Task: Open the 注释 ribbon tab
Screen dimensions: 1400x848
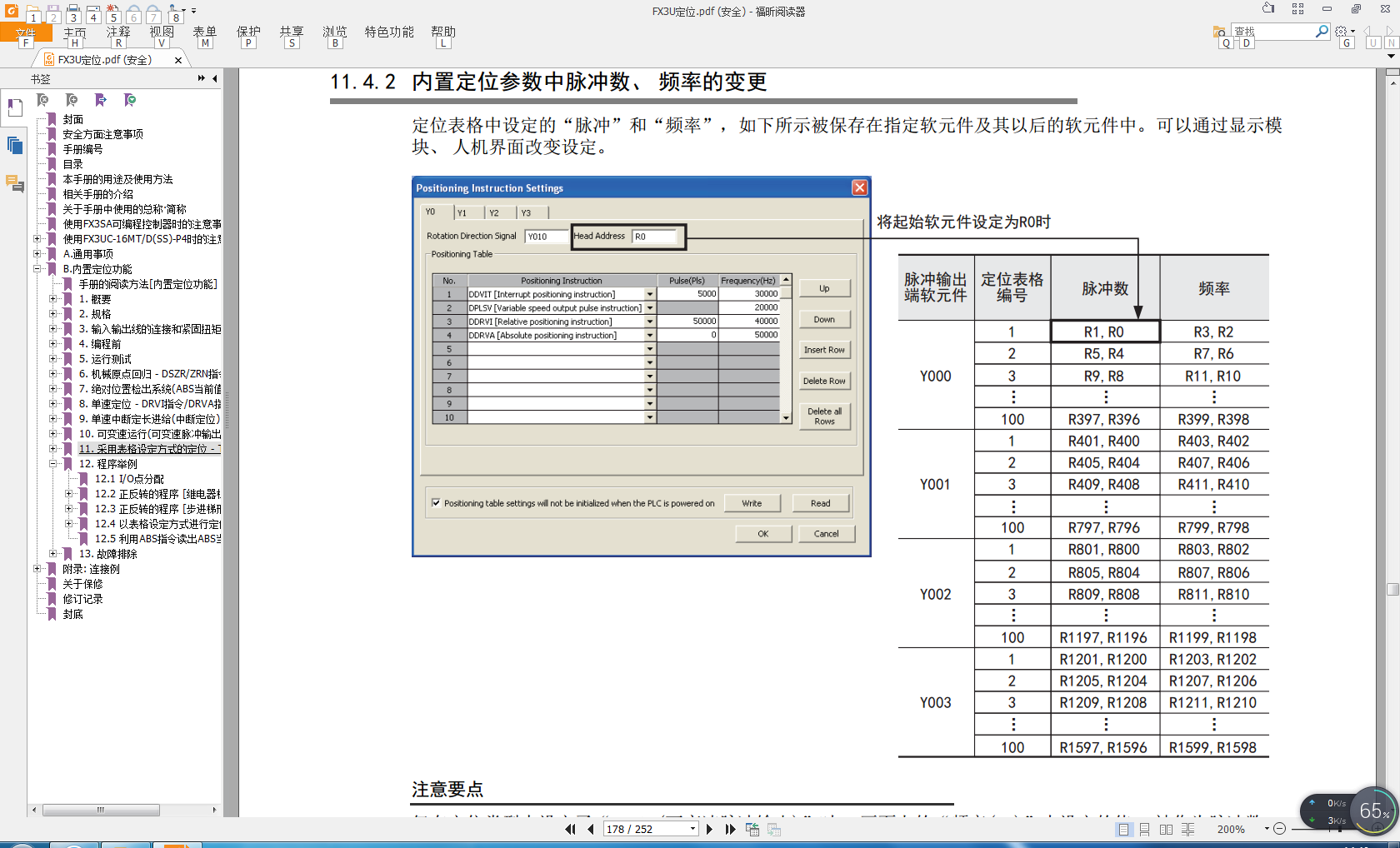Action: [x=118, y=32]
